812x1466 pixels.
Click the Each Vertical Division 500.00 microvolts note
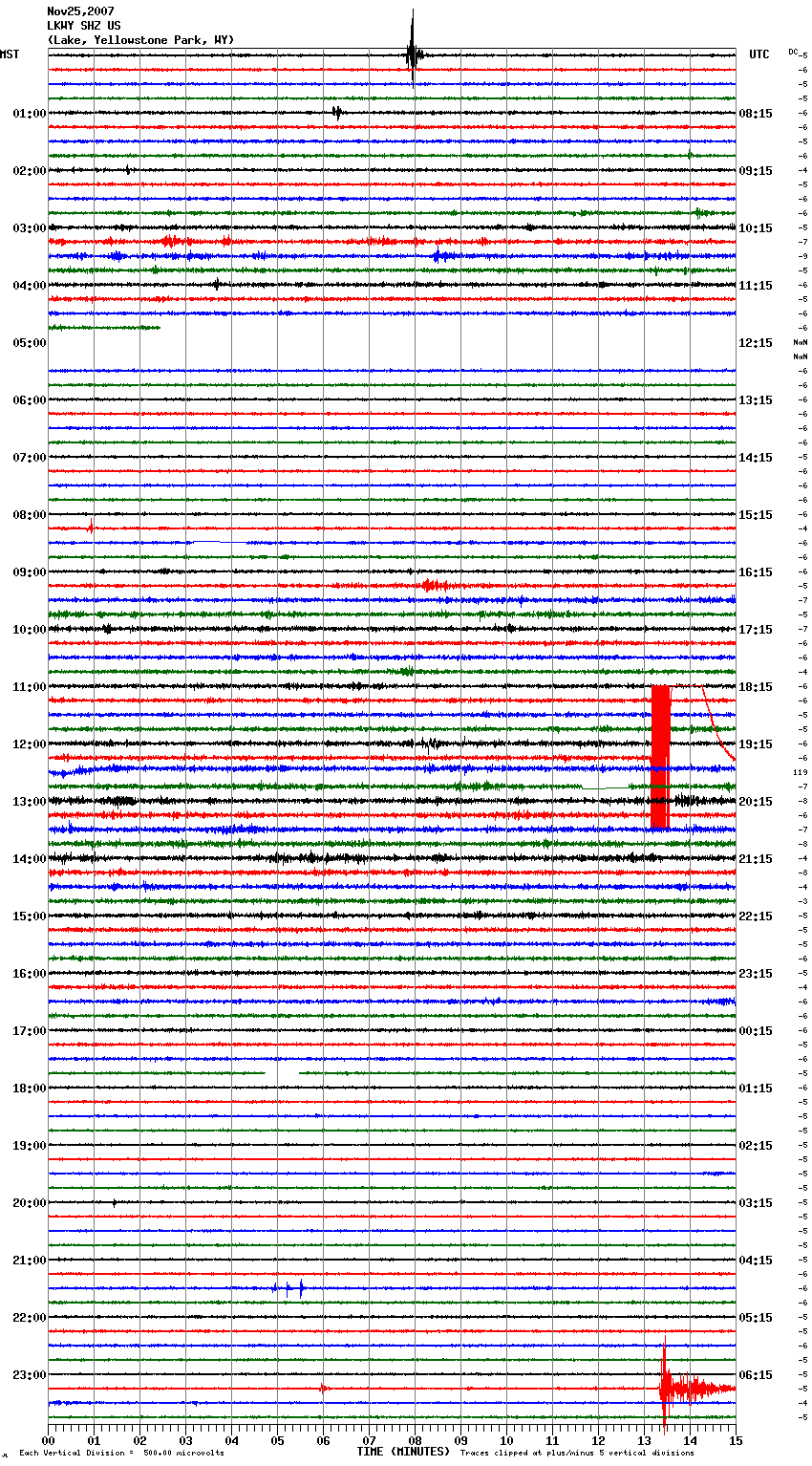pyautogui.click(x=121, y=1454)
